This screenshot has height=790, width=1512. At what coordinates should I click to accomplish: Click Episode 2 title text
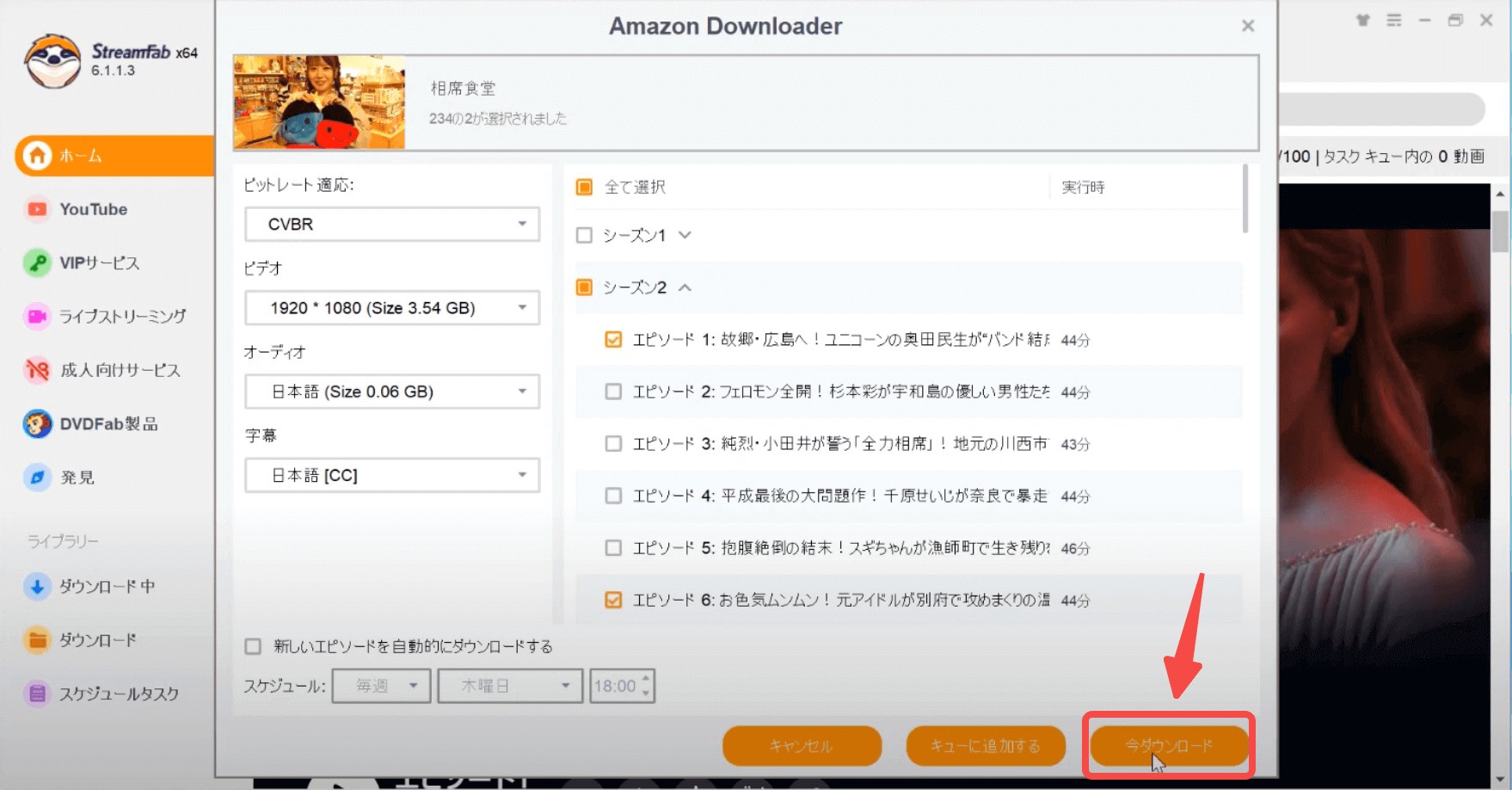click(x=840, y=392)
